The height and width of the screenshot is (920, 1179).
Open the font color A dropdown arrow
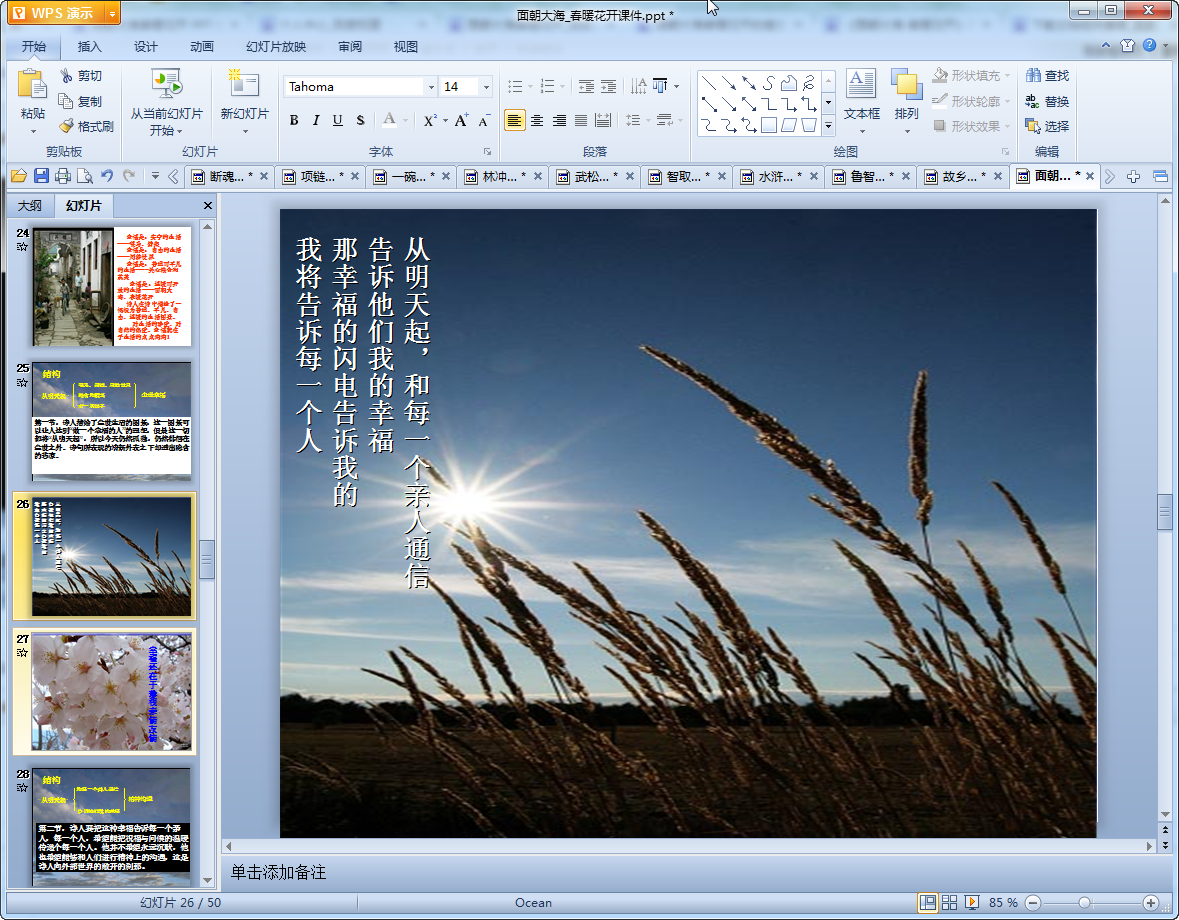(x=405, y=120)
